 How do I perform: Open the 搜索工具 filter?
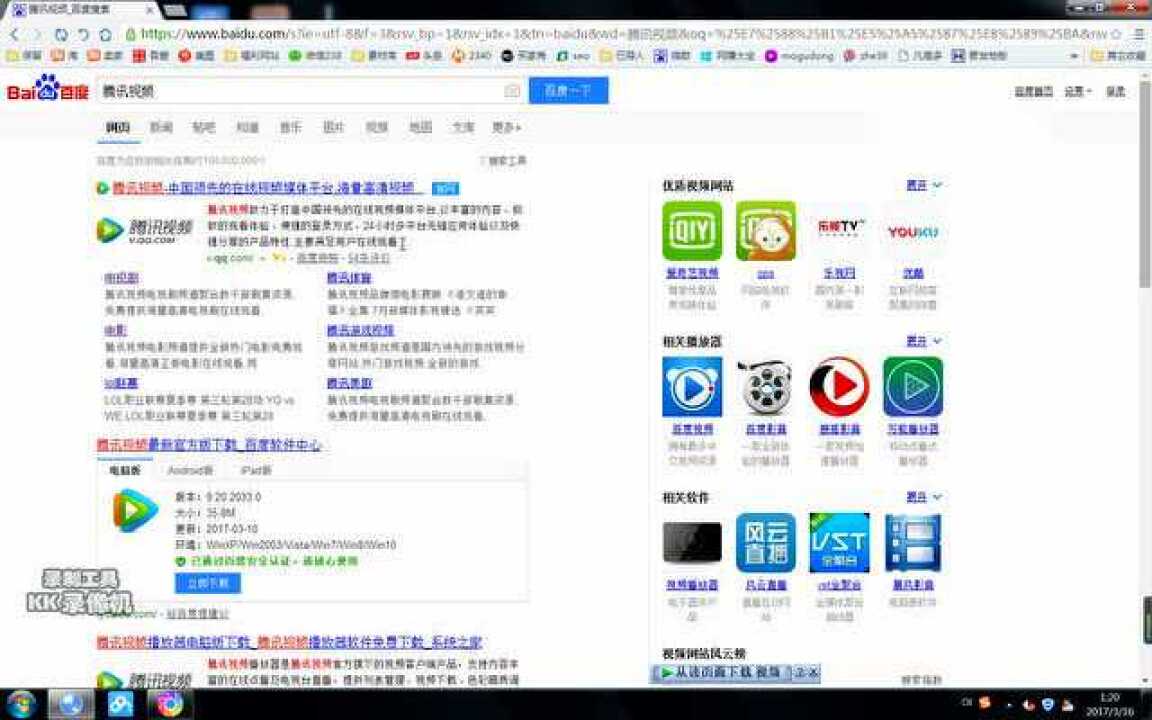click(503, 160)
